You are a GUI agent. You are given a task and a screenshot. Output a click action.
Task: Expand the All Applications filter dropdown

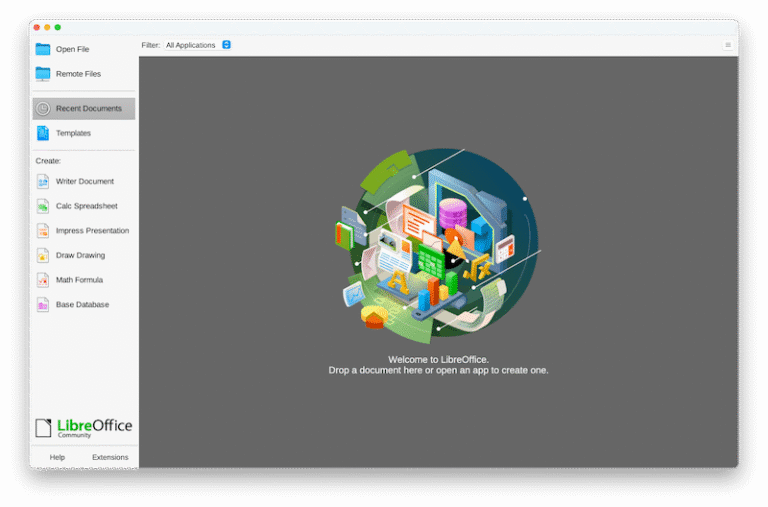[x=226, y=45]
